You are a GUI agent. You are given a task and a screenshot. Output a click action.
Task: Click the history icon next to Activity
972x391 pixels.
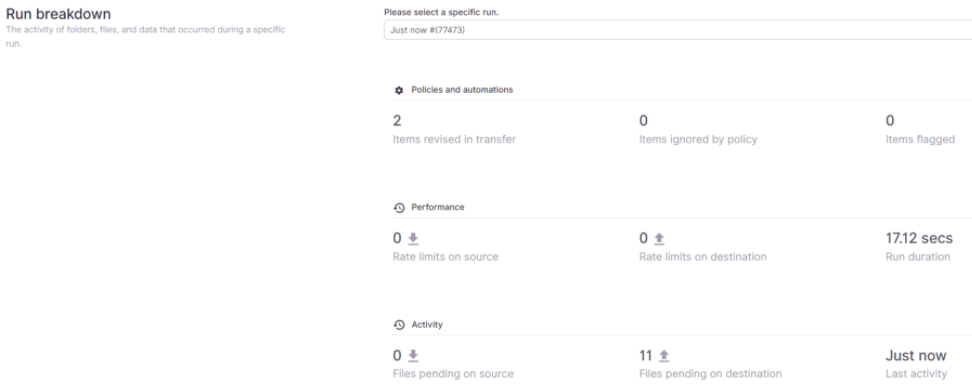(399, 325)
